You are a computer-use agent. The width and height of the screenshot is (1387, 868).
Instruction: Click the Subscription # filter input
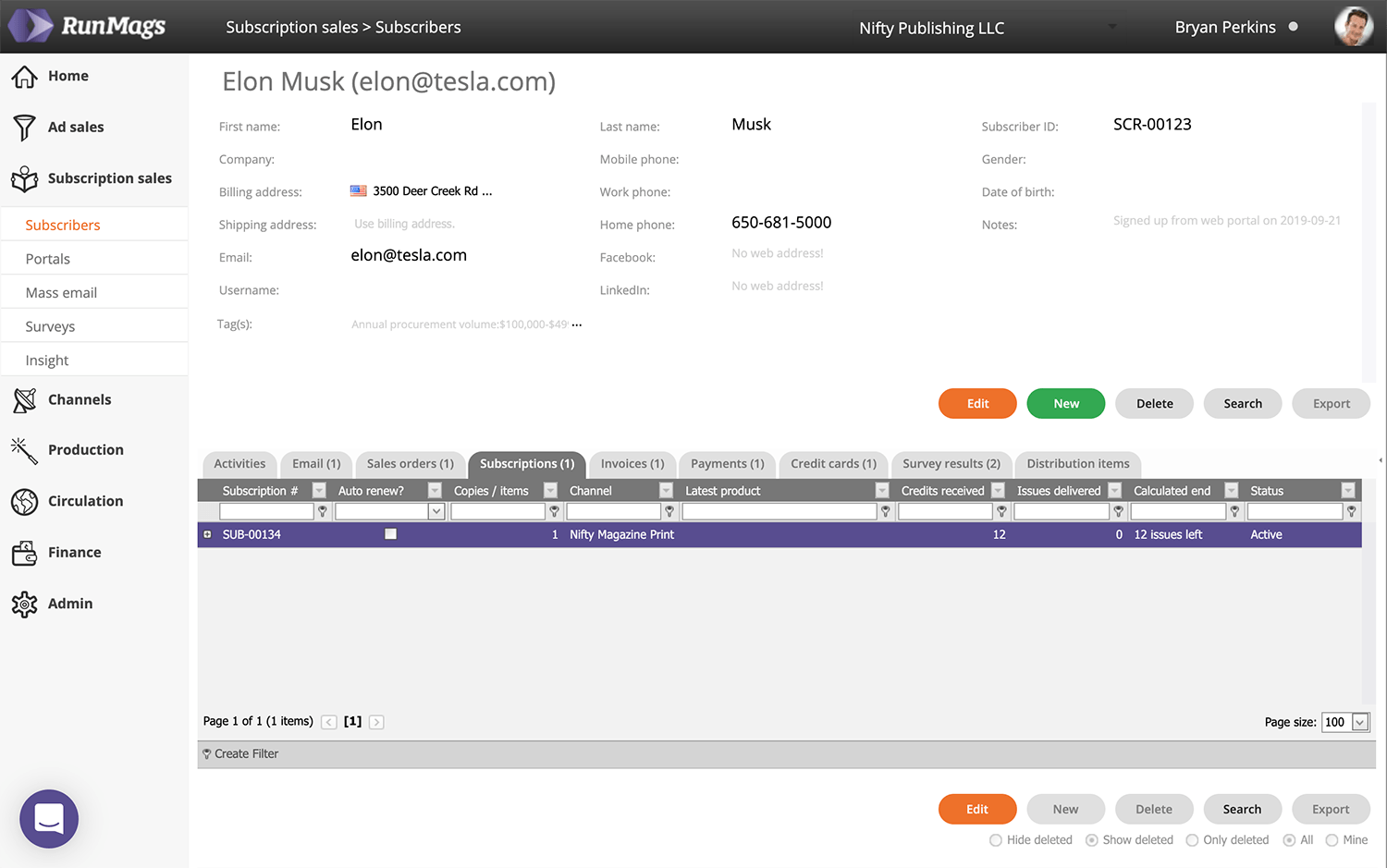[266, 511]
